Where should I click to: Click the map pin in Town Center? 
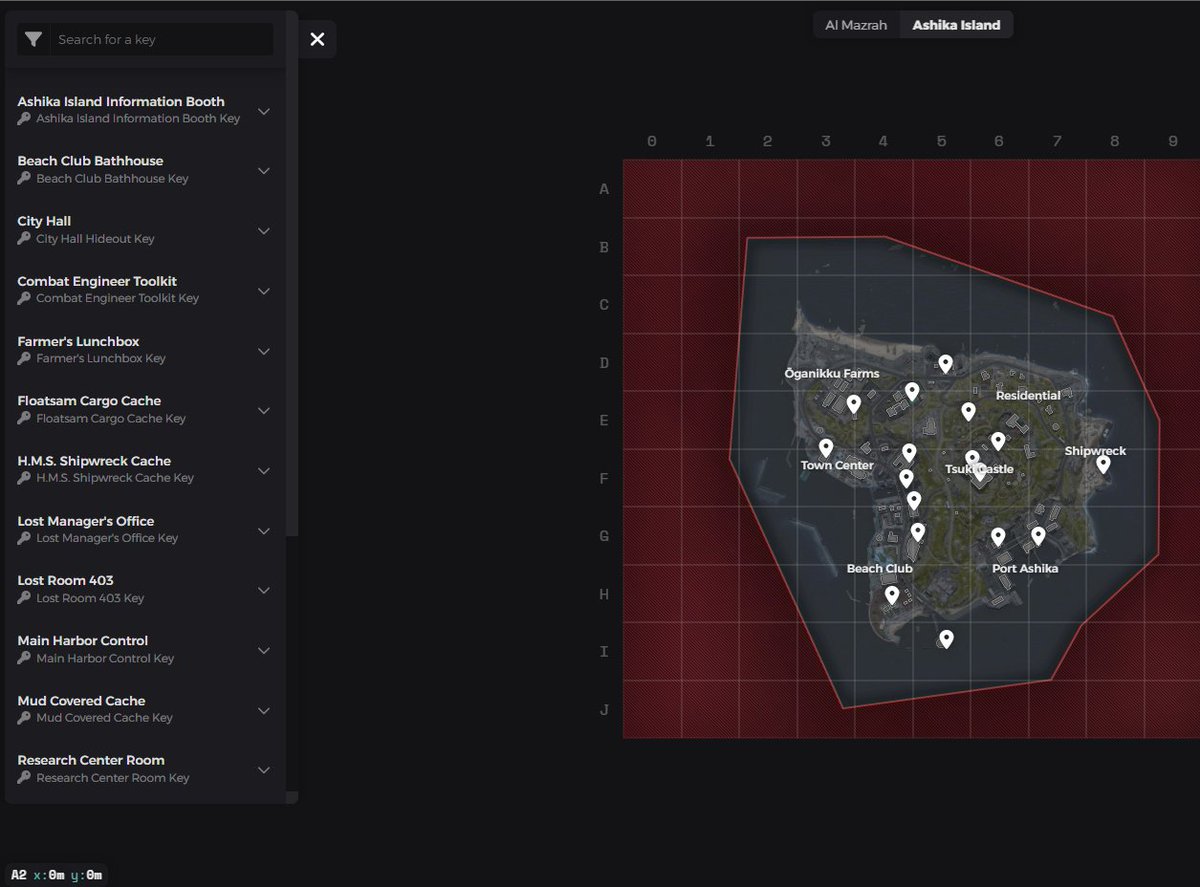(826, 448)
